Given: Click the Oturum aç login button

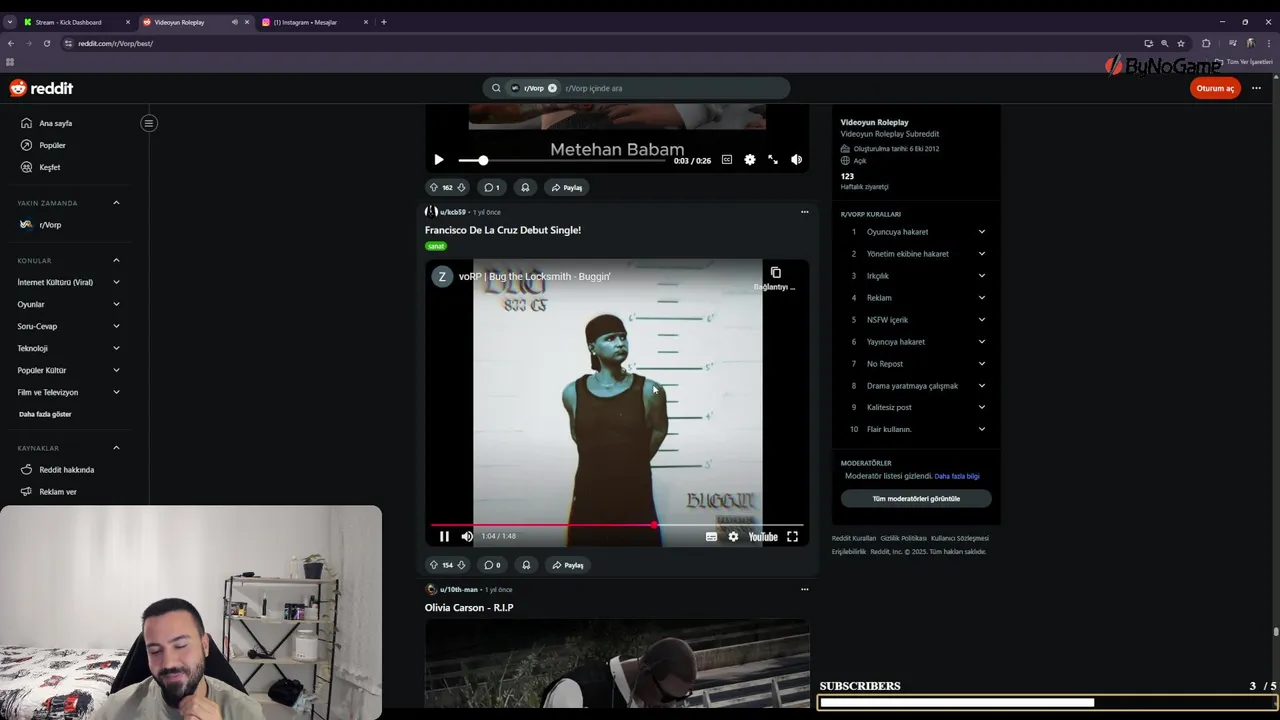Looking at the screenshot, I should 1215,88.
